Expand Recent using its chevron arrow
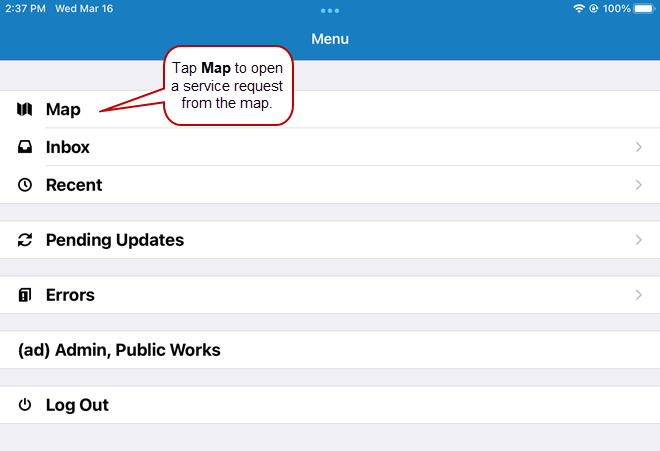The height and width of the screenshot is (451, 660). [x=638, y=185]
